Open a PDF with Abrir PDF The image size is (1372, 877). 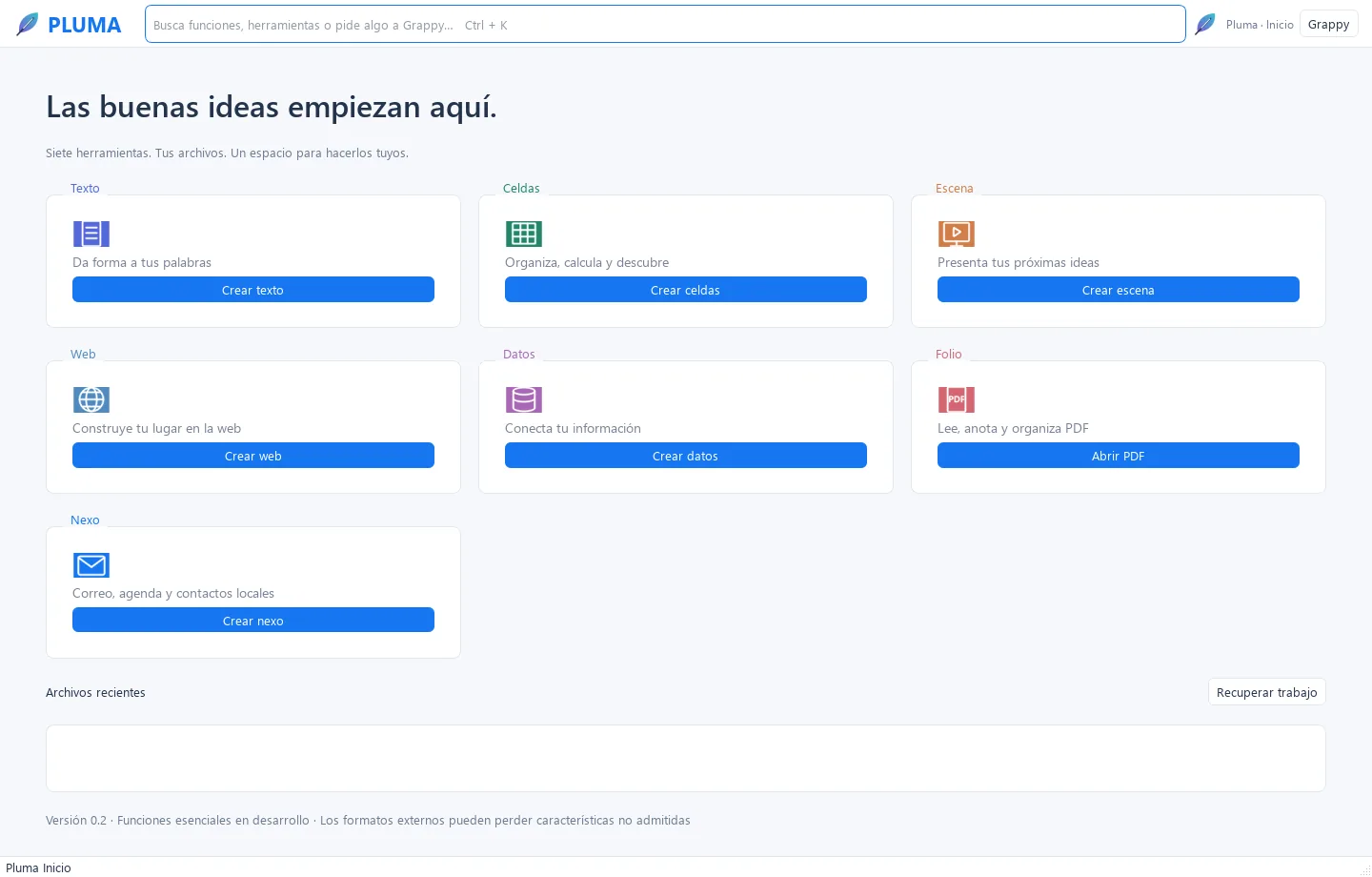click(x=1119, y=456)
